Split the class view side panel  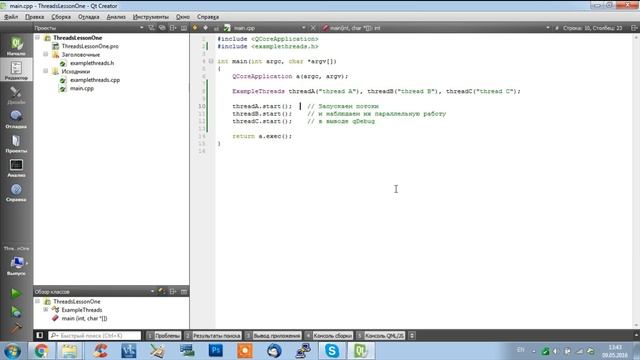(173, 291)
